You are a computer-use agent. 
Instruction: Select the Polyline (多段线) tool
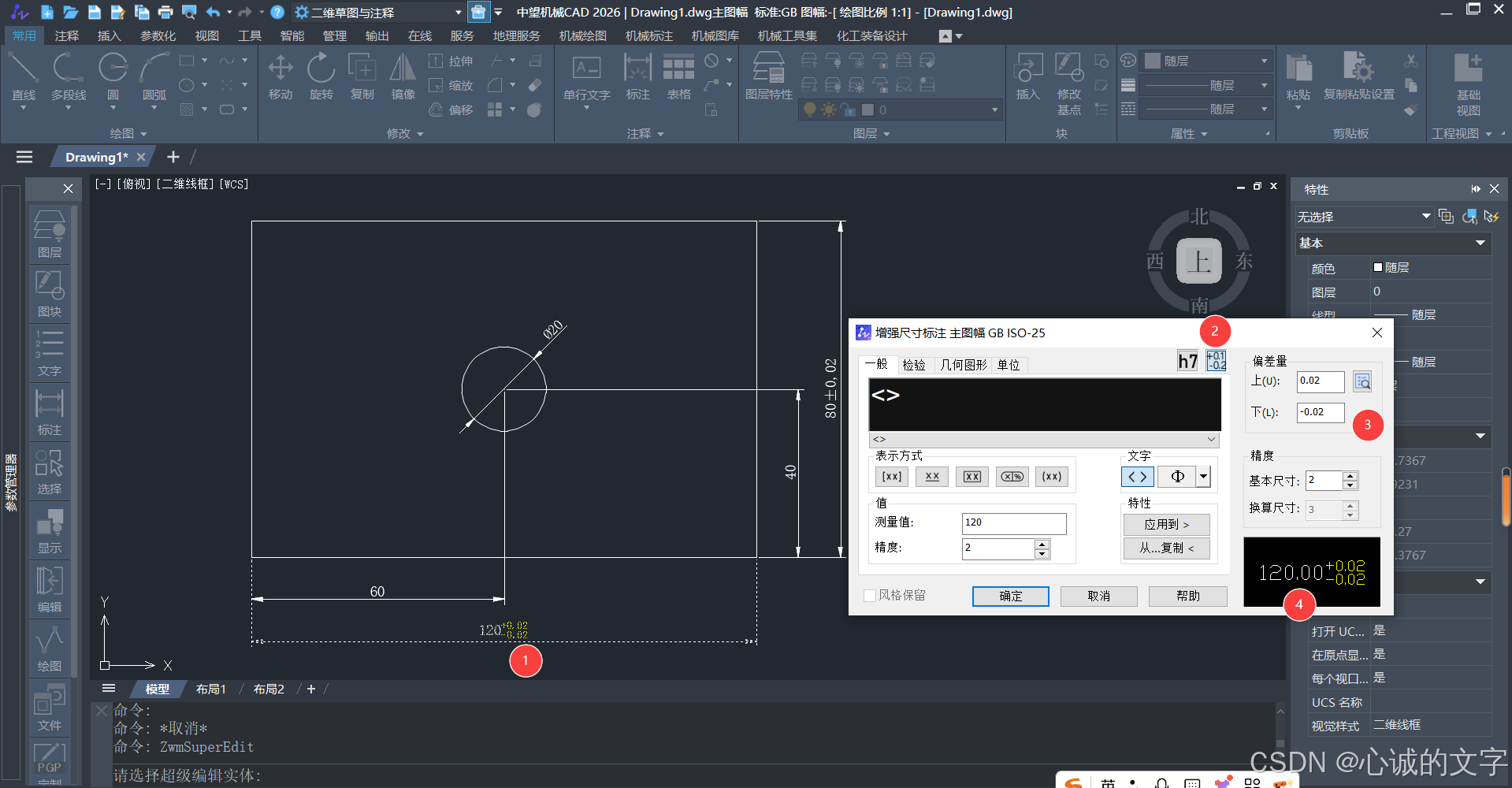tap(69, 76)
